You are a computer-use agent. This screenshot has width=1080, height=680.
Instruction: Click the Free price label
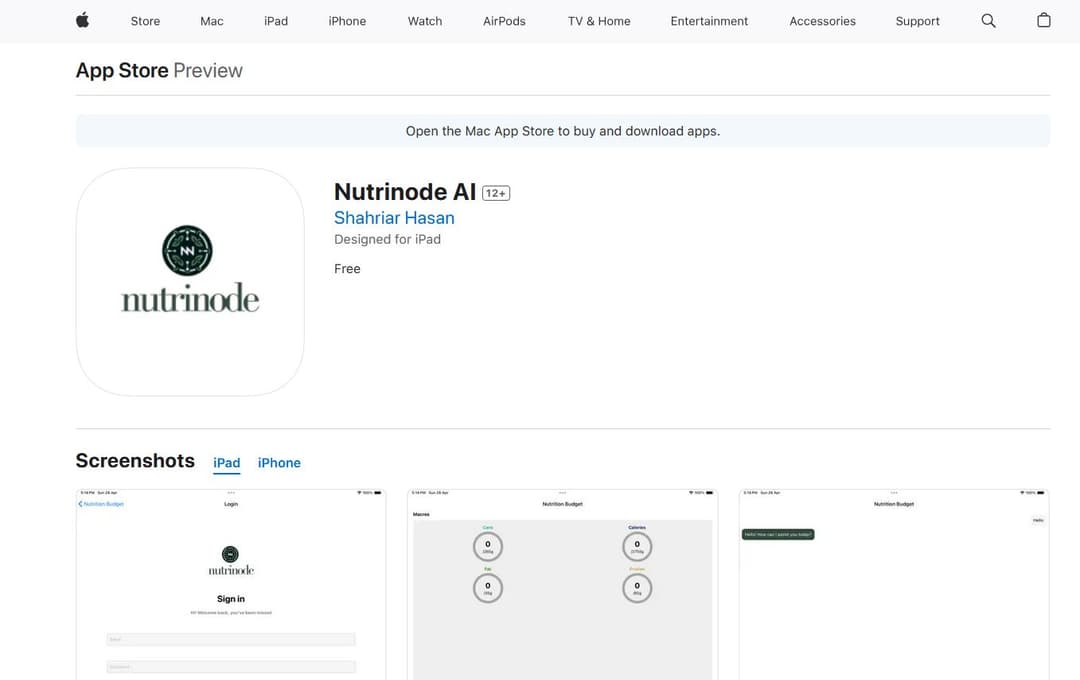tap(347, 269)
